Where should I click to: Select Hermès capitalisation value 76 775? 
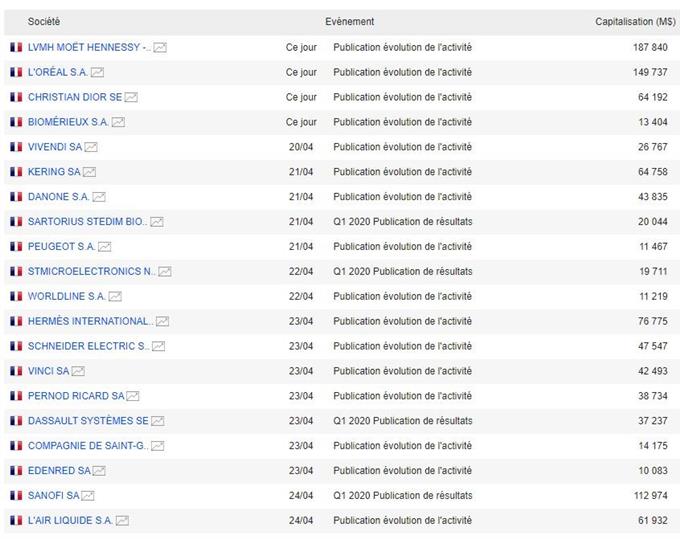tap(653, 321)
